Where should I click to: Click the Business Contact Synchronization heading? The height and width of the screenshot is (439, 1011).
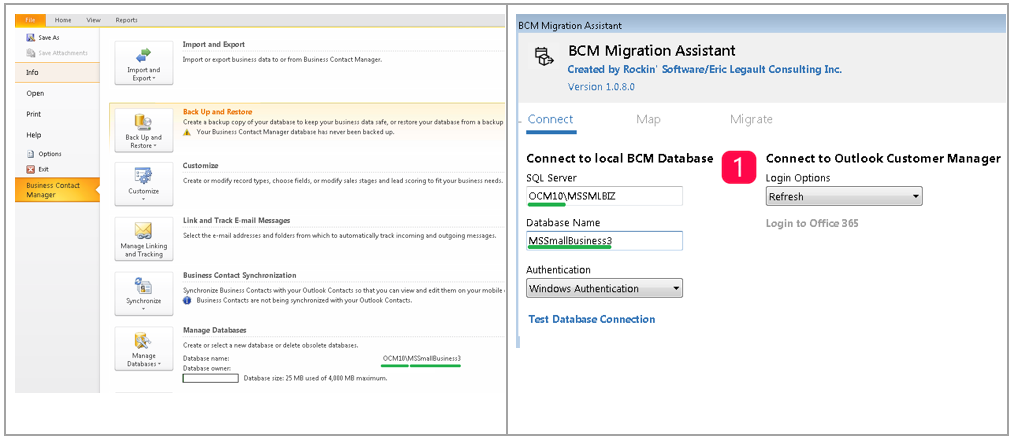click(x=240, y=275)
